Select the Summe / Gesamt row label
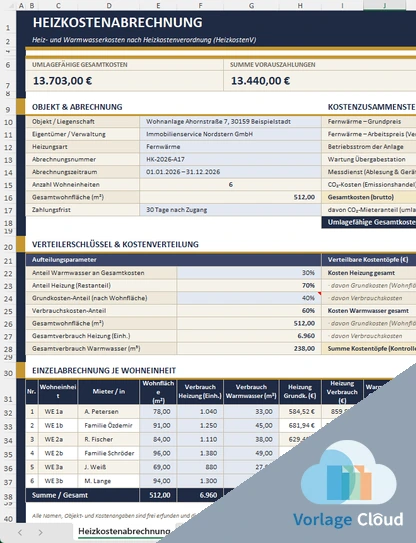 point(82,495)
